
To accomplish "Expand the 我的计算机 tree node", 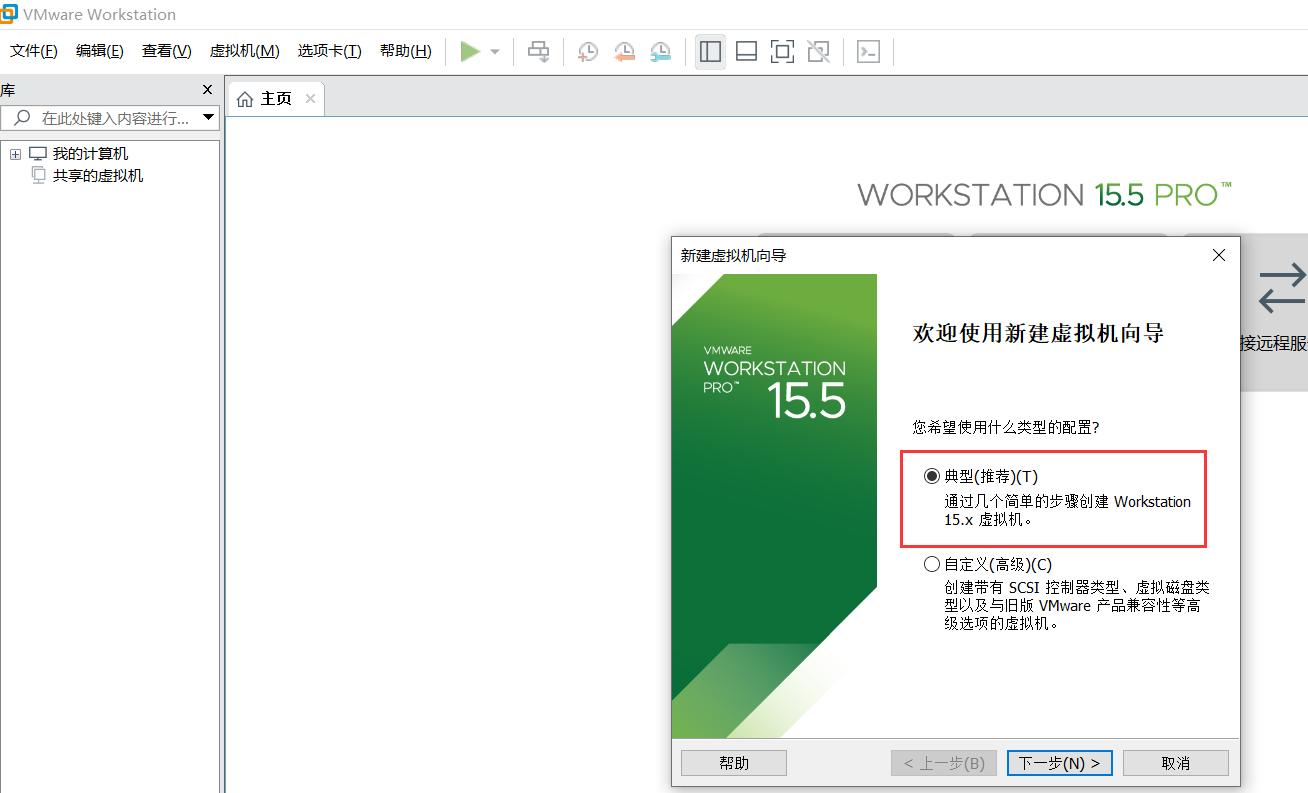I will pos(15,153).
